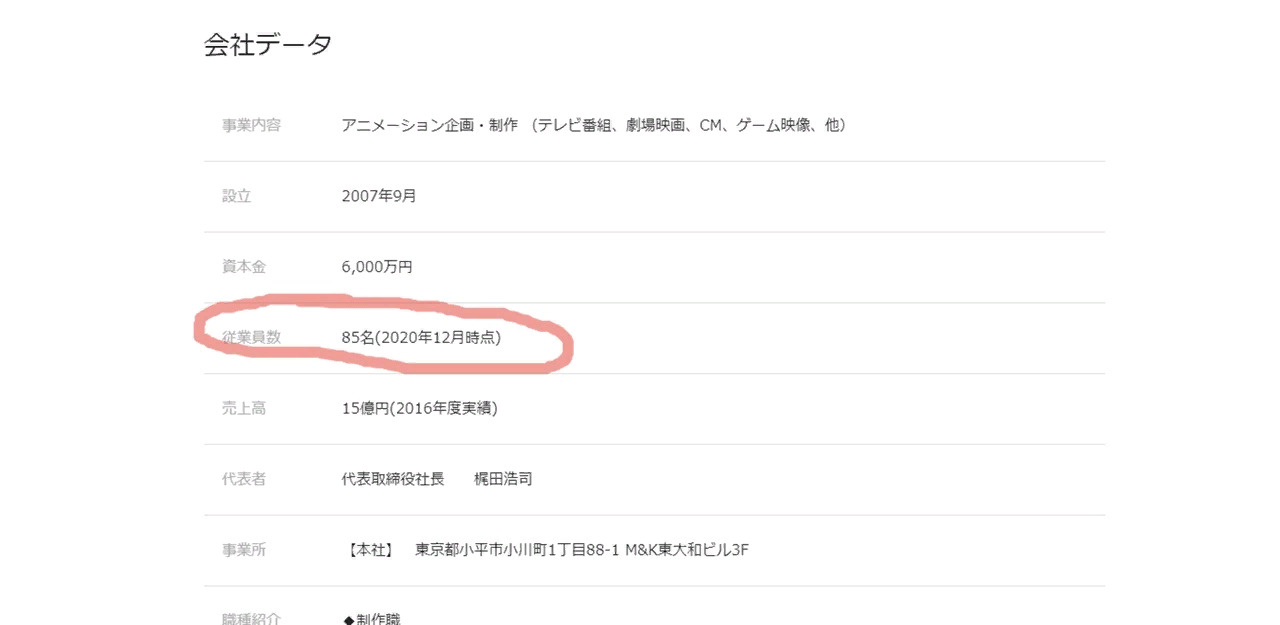1280x625 pixels.
Task: Click the 85名(2020年12月時点) employee count
Action: click(x=421, y=338)
